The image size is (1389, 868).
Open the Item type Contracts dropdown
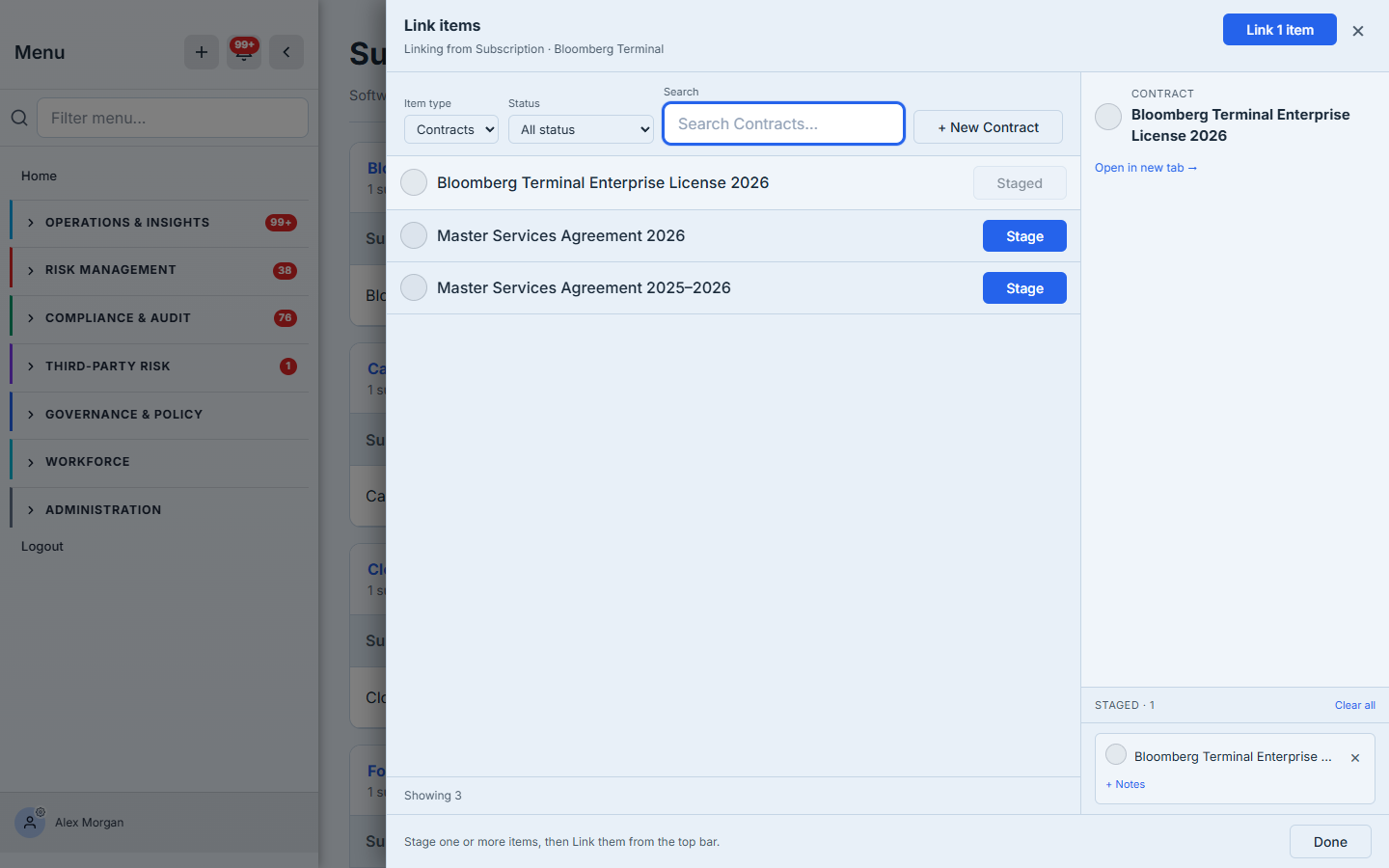(451, 129)
